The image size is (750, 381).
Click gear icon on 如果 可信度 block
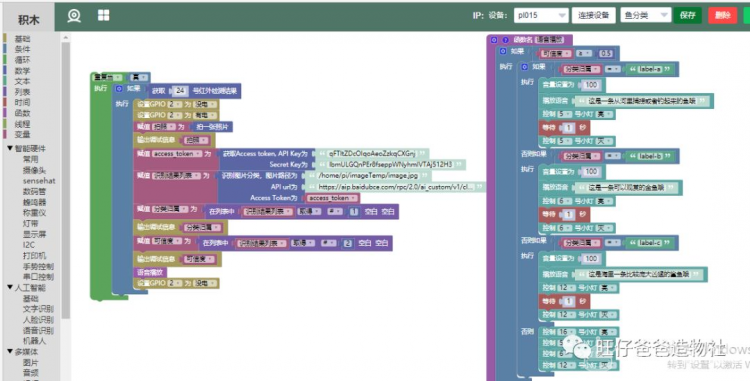click(x=503, y=52)
